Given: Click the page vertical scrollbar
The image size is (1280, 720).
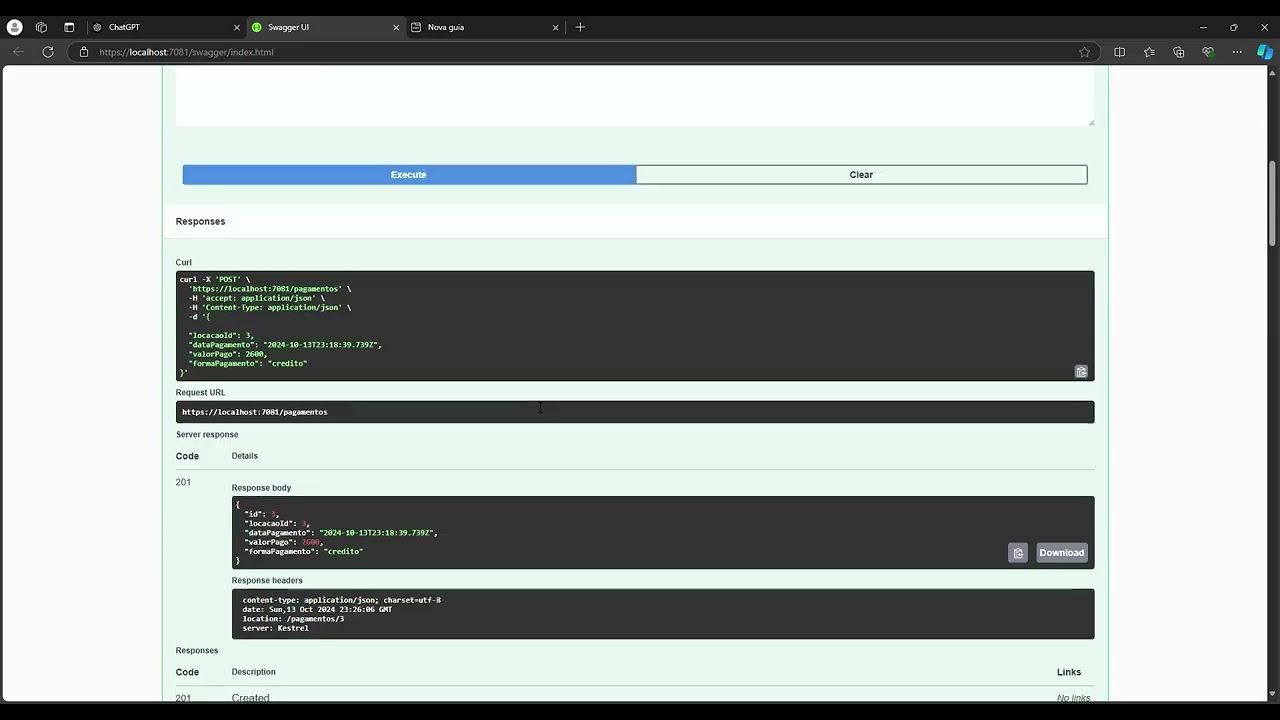Looking at the screenshot, I should (1272, 203).
